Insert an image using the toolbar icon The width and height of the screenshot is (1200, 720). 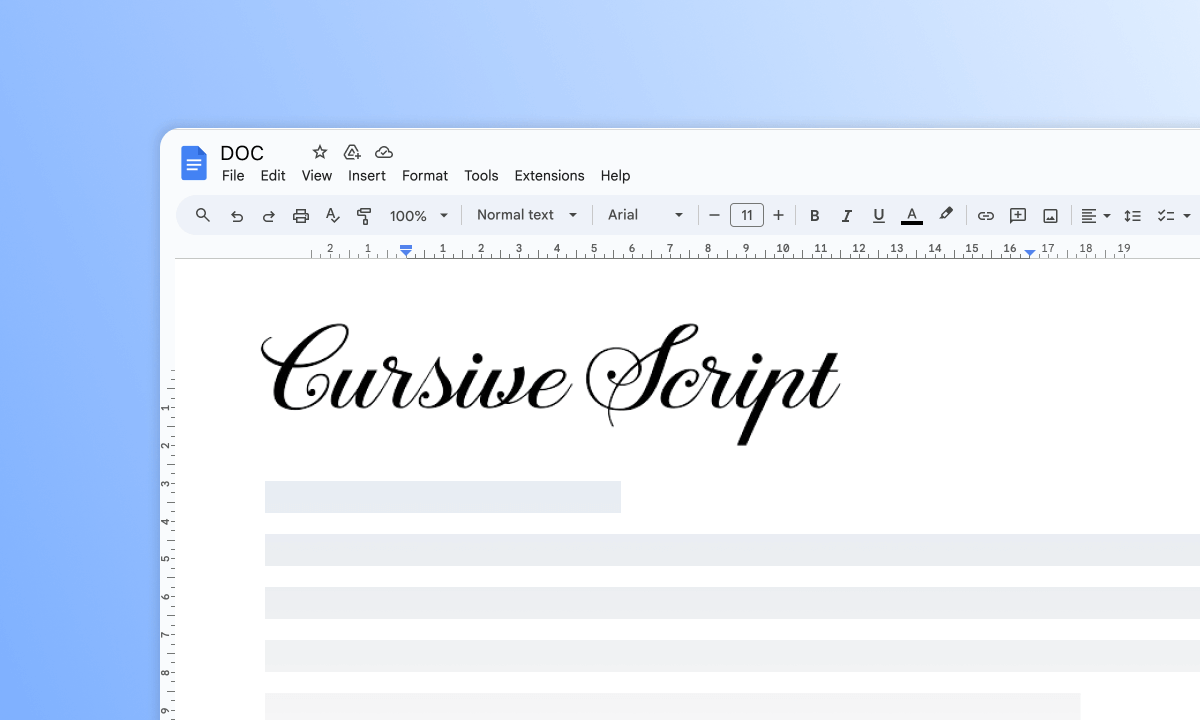[x=1051, y=215]
